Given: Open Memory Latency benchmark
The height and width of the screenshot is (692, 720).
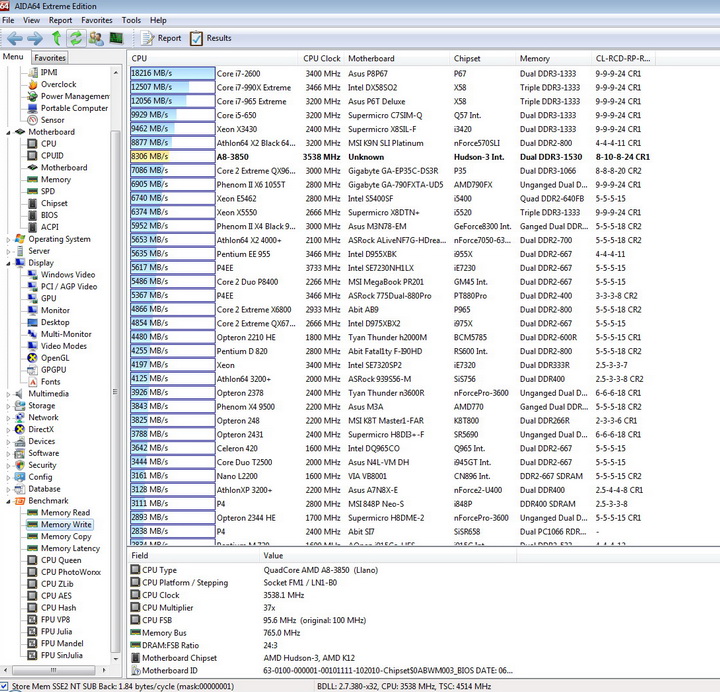Looking at the screenshot, I should [x=70, y=548].
